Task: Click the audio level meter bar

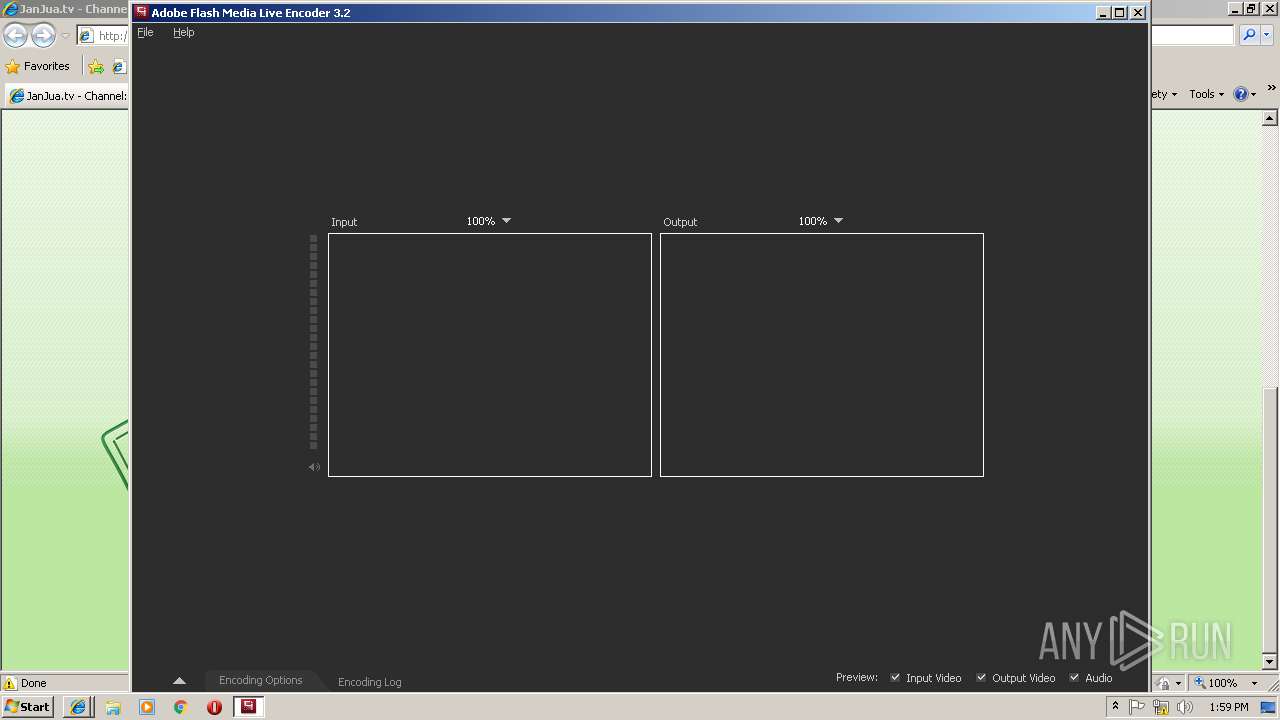Action: 313,342
